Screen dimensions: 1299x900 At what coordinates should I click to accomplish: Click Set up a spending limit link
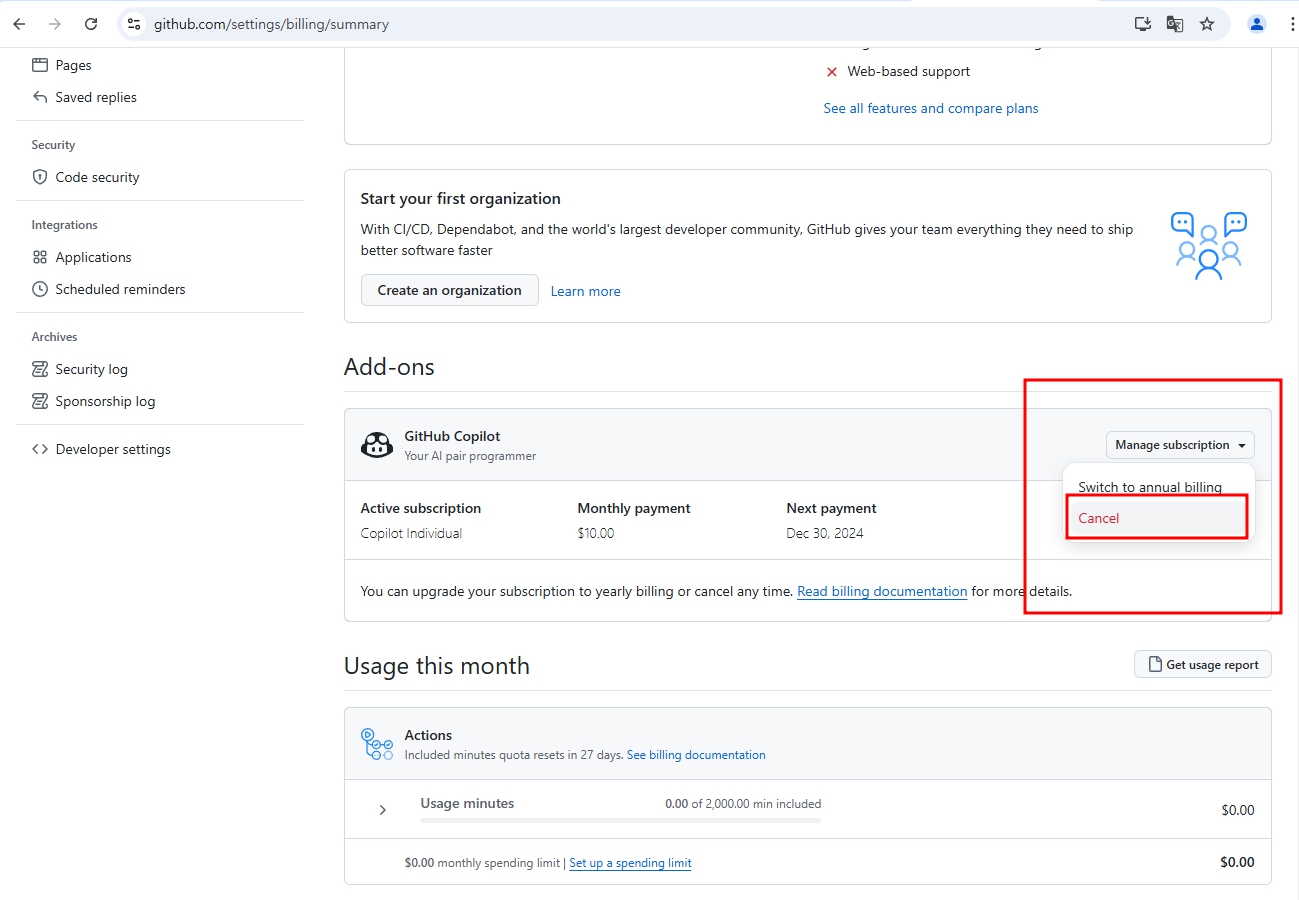coord(630,863)
